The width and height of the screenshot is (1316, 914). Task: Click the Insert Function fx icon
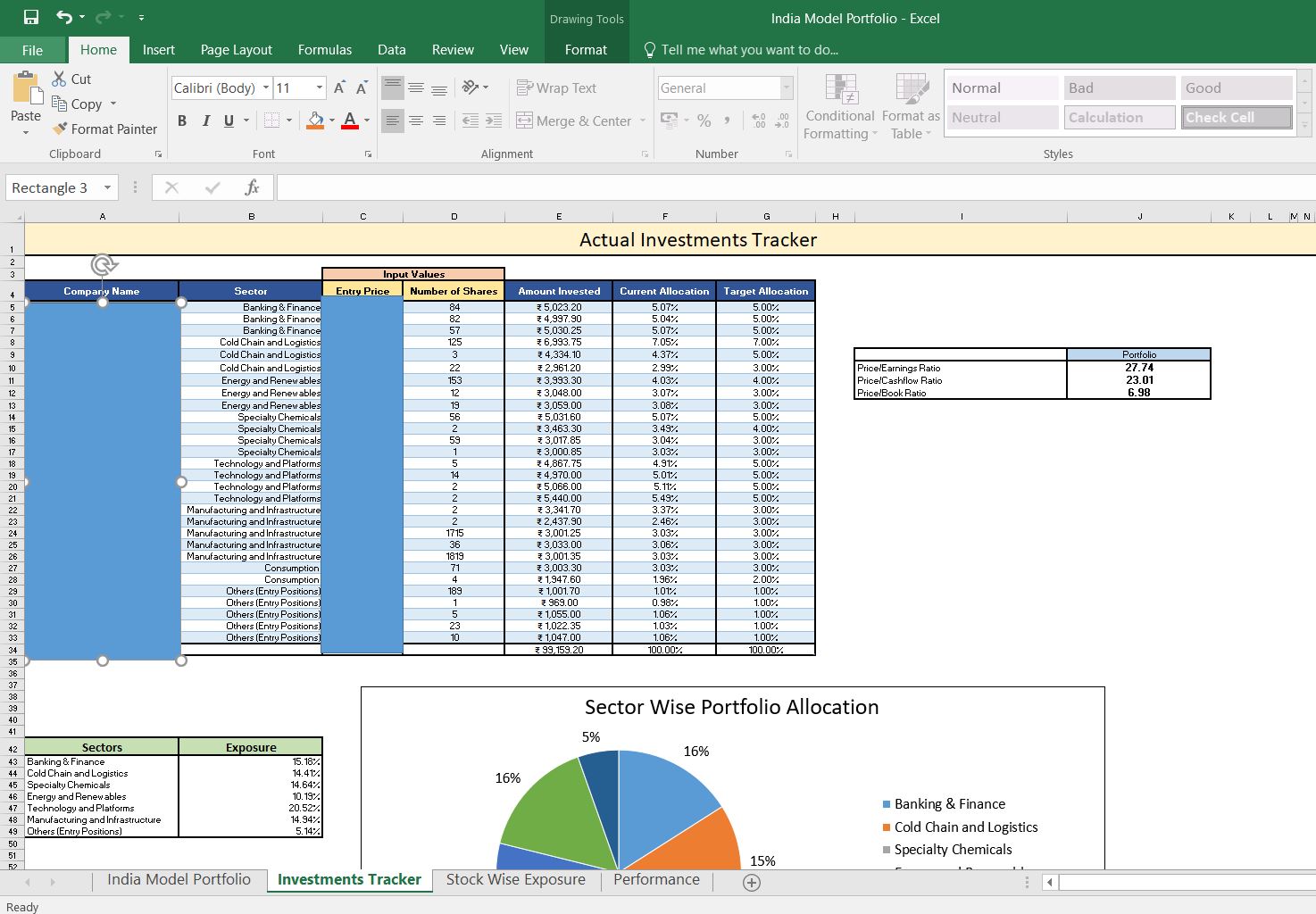[x=252, y=187]
